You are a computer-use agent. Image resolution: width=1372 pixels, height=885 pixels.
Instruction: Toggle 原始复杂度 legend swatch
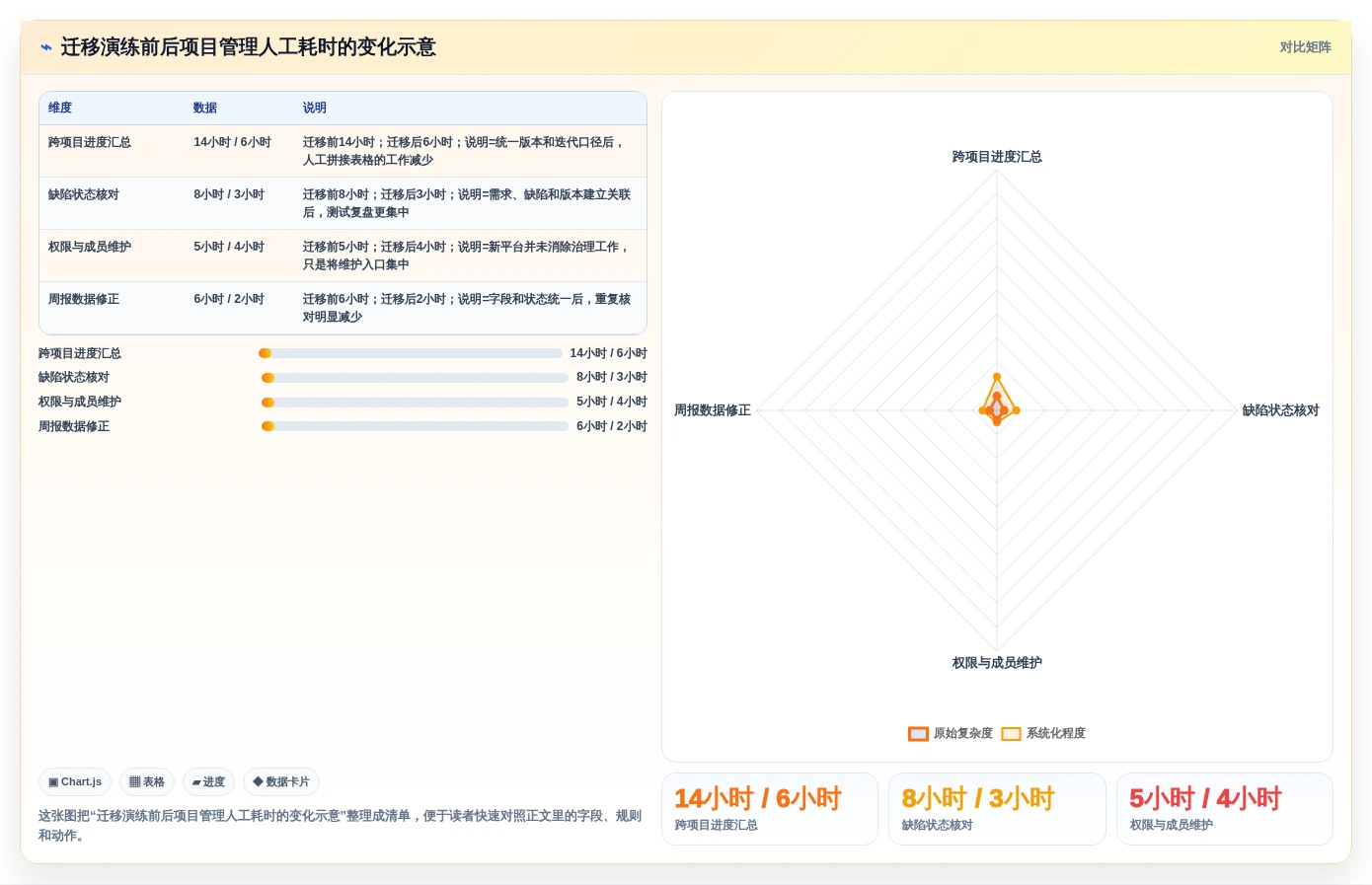point(918,733)
